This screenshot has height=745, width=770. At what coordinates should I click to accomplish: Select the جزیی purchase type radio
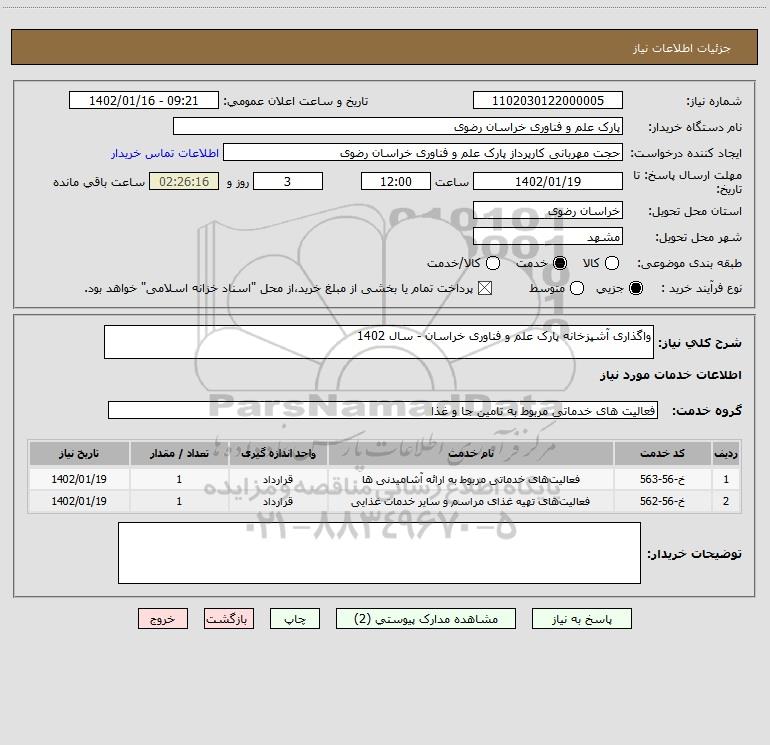pyautogui.click(x=636, y=288)
